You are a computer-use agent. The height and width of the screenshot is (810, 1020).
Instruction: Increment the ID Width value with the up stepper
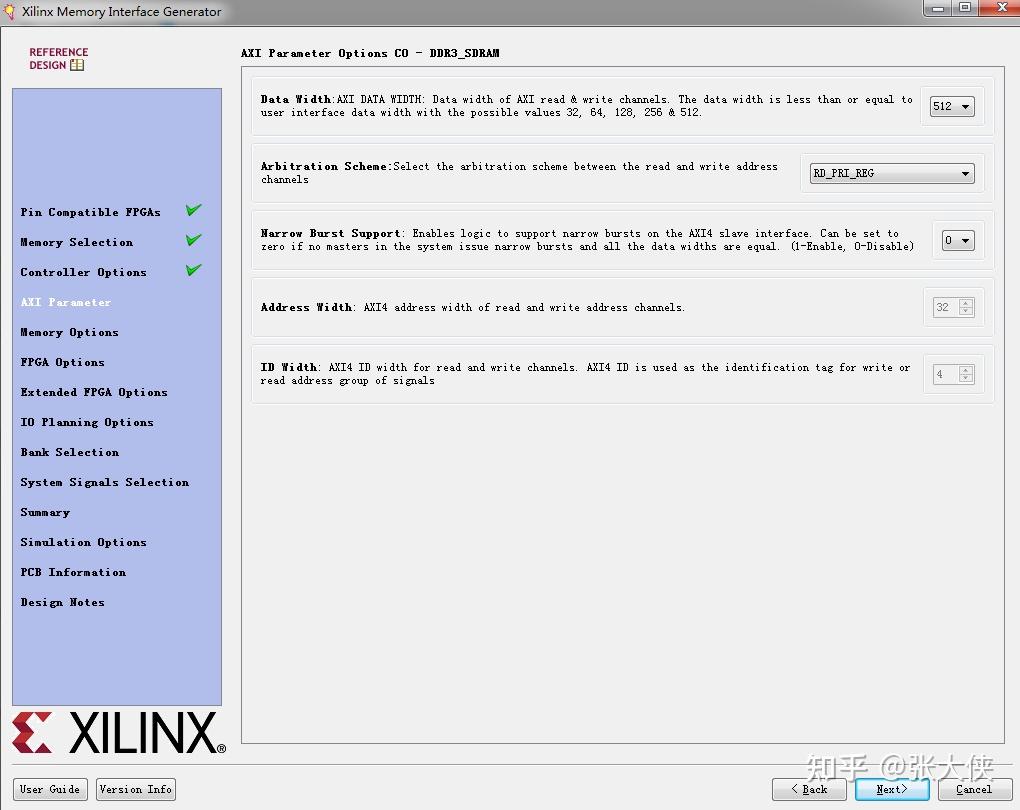[966, 369]
